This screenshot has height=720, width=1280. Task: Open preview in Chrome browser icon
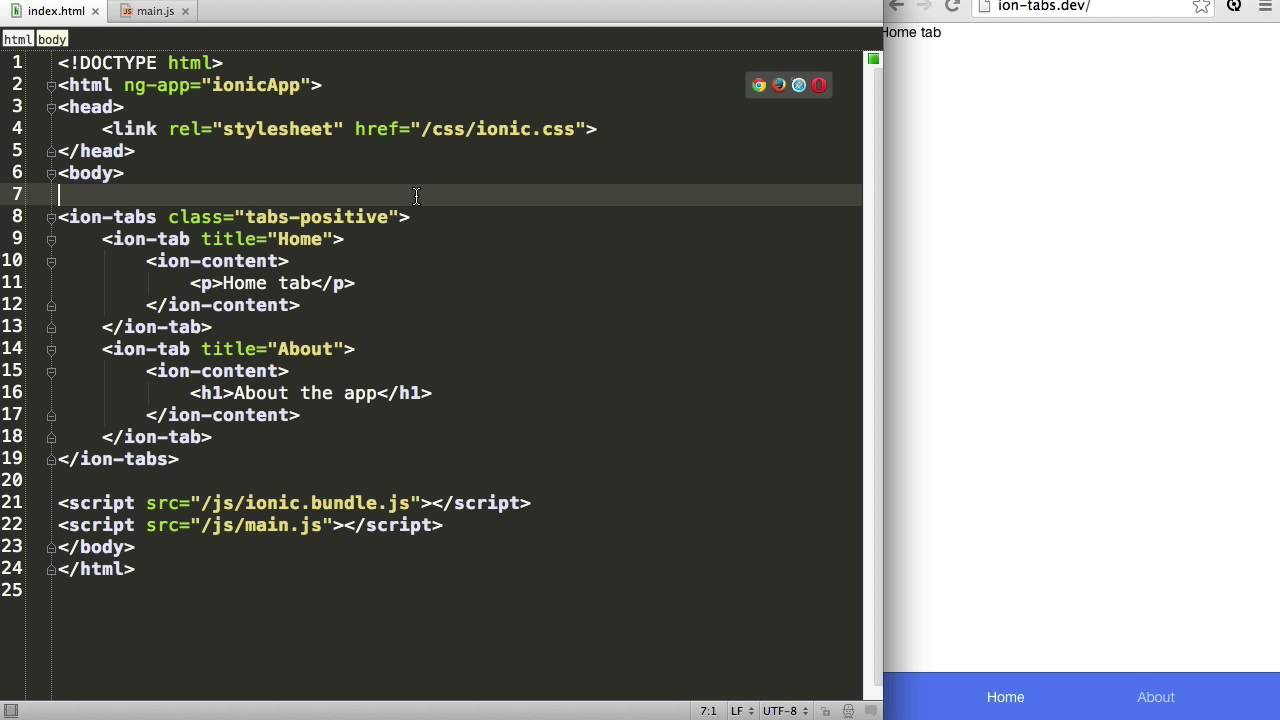coord(759,85)
